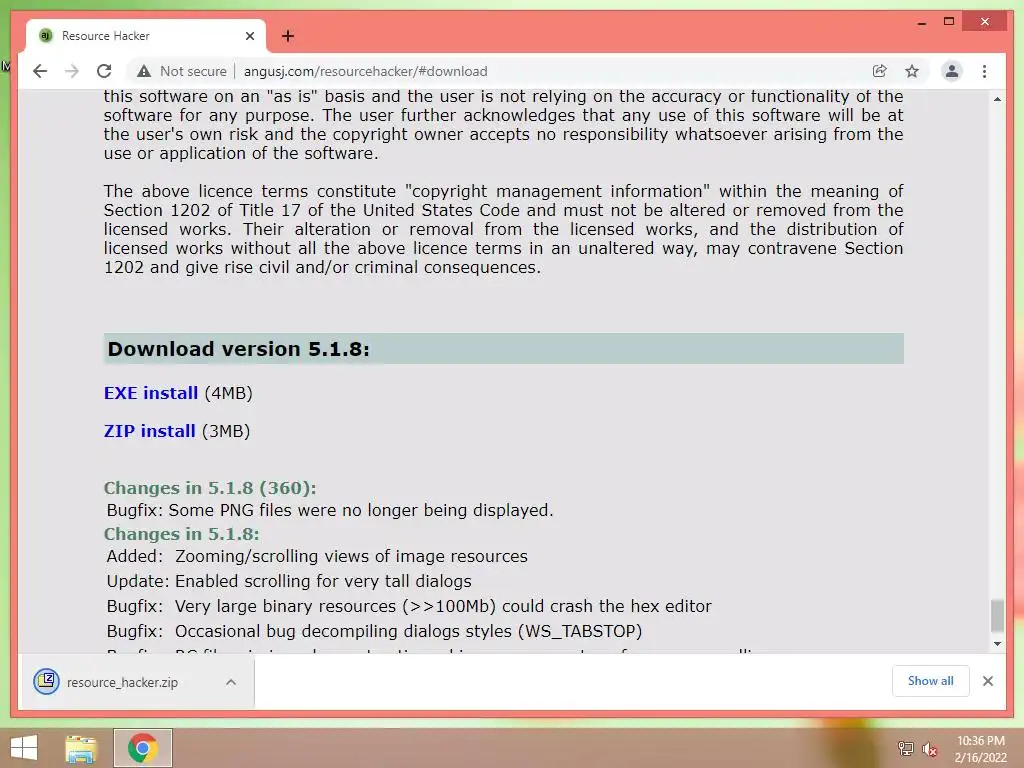Click the address bar URL
Screen dimensions: 1024x768
tap(366, 71)
